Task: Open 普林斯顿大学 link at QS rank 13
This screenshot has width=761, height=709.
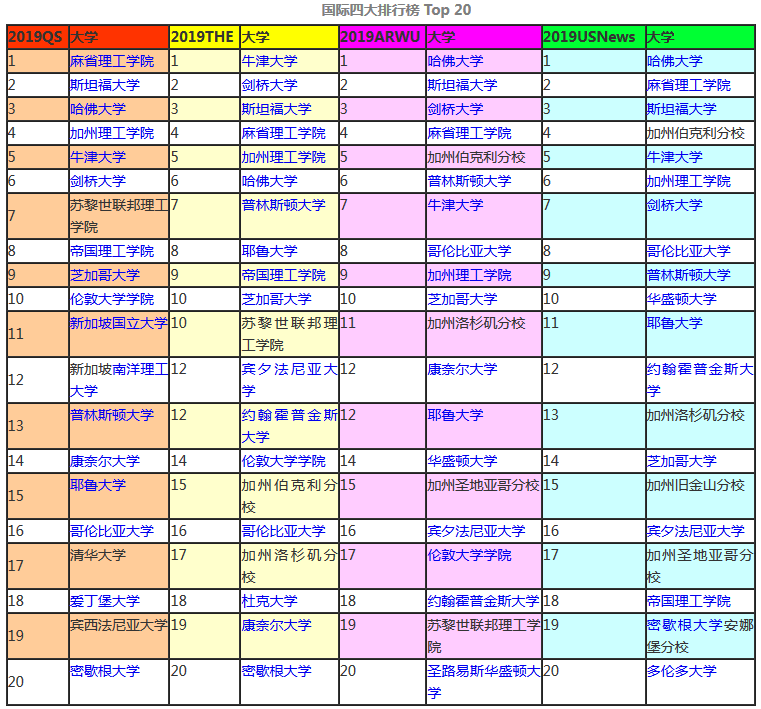Action: 112,415
